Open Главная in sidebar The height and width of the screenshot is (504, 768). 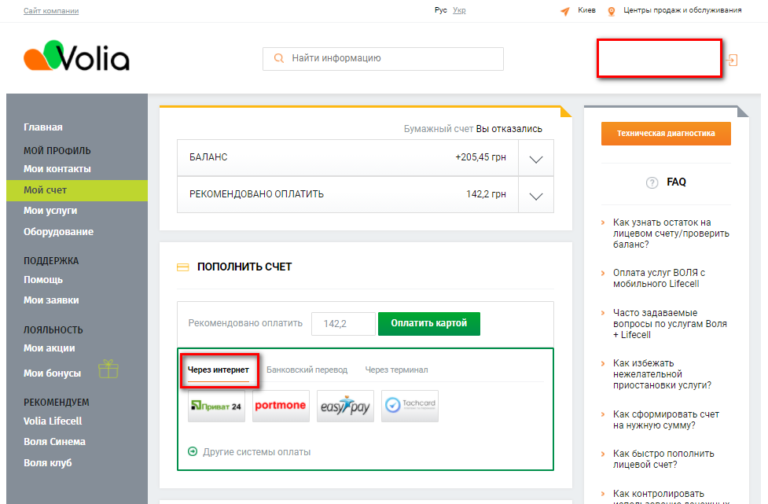pyautogui.click(x=43, y=127)
